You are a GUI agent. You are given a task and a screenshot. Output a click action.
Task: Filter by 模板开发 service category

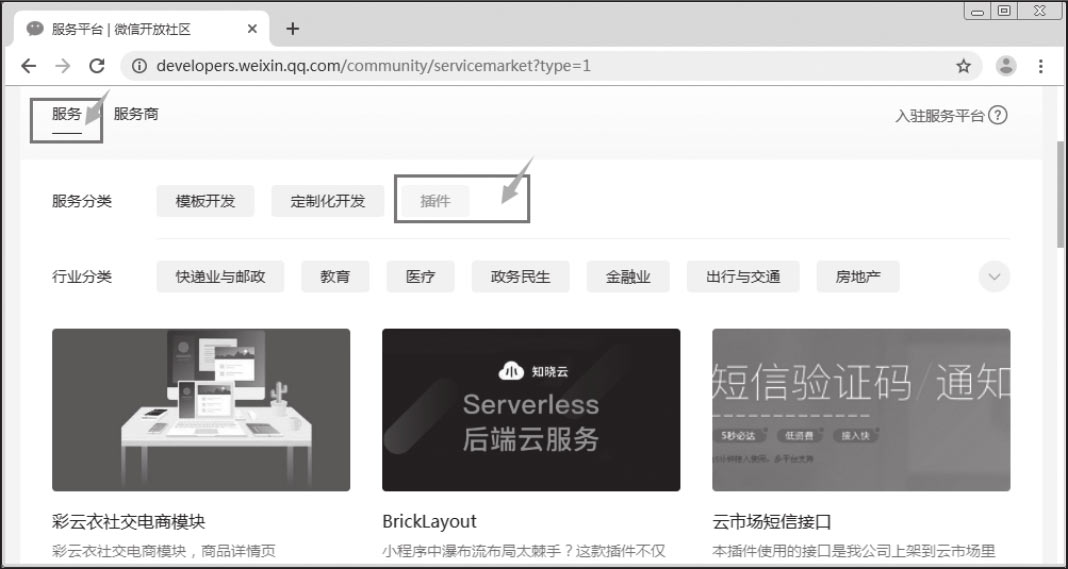[205, 201]
